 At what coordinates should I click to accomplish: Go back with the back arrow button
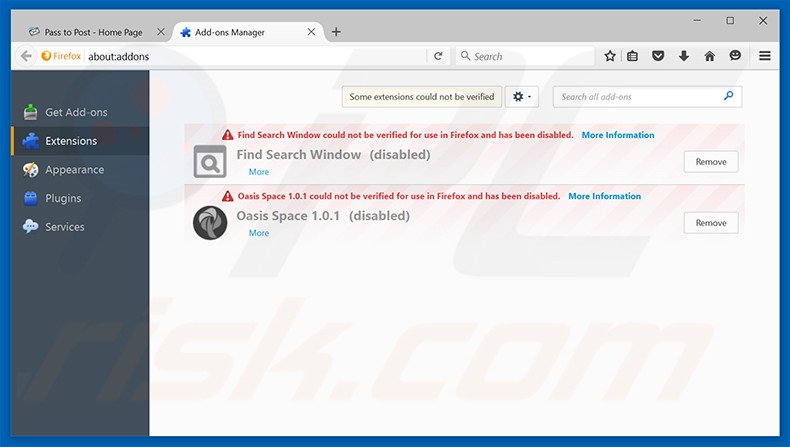click(x=26, y=56)
